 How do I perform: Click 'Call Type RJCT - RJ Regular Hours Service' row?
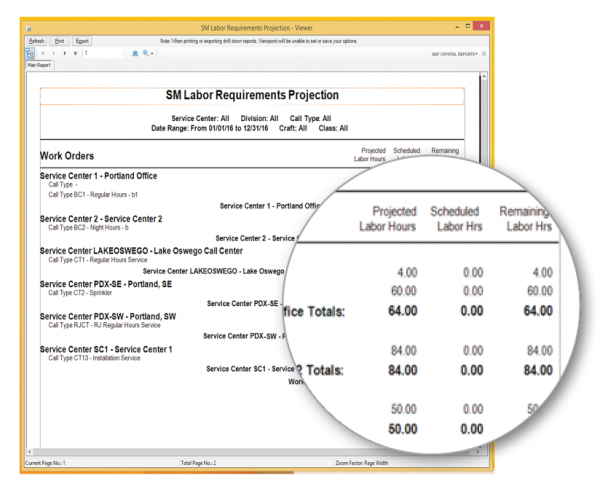tap(104, 325)
